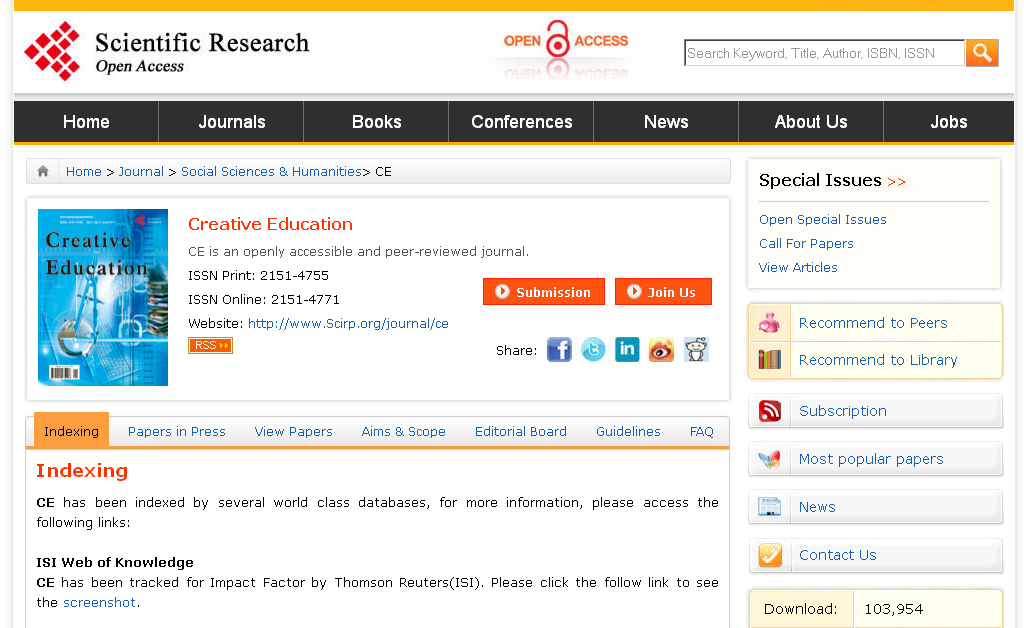Click the Creative Education cover thumbnail
The width and height of the screenshot is (1024, 628).
(103, 297)
